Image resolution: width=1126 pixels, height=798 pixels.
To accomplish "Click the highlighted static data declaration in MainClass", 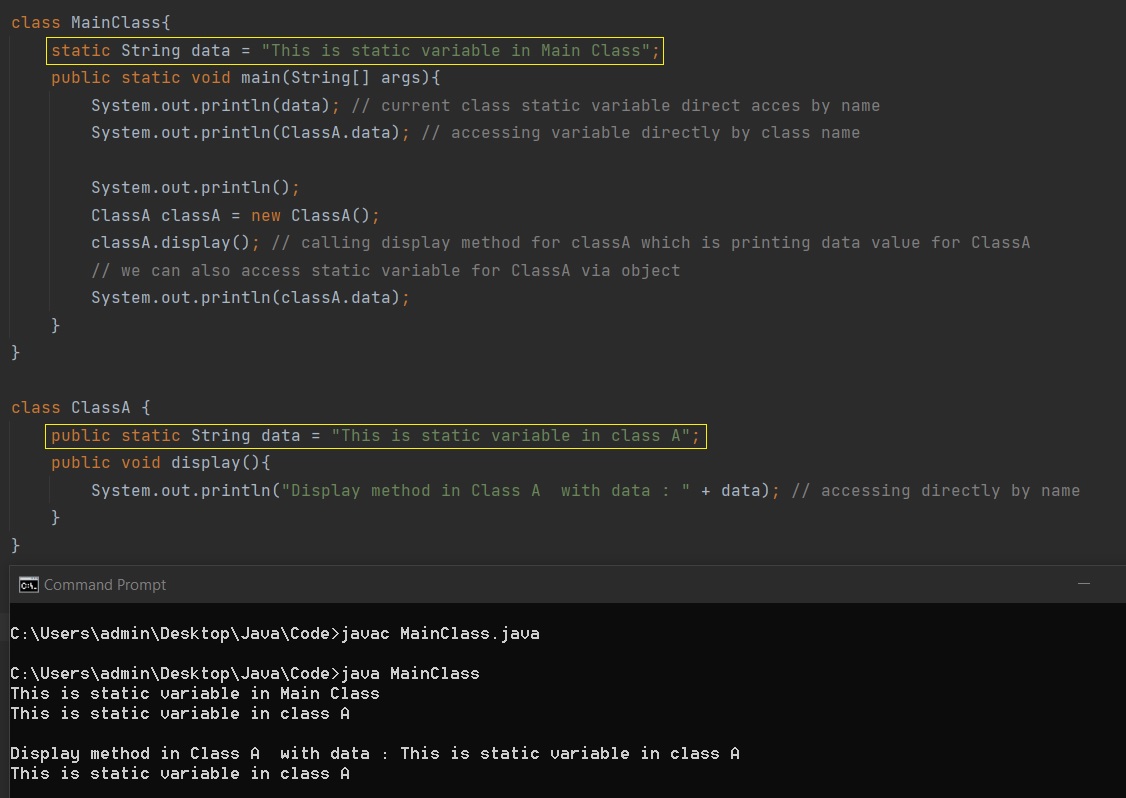I will (x=355, y=50).
